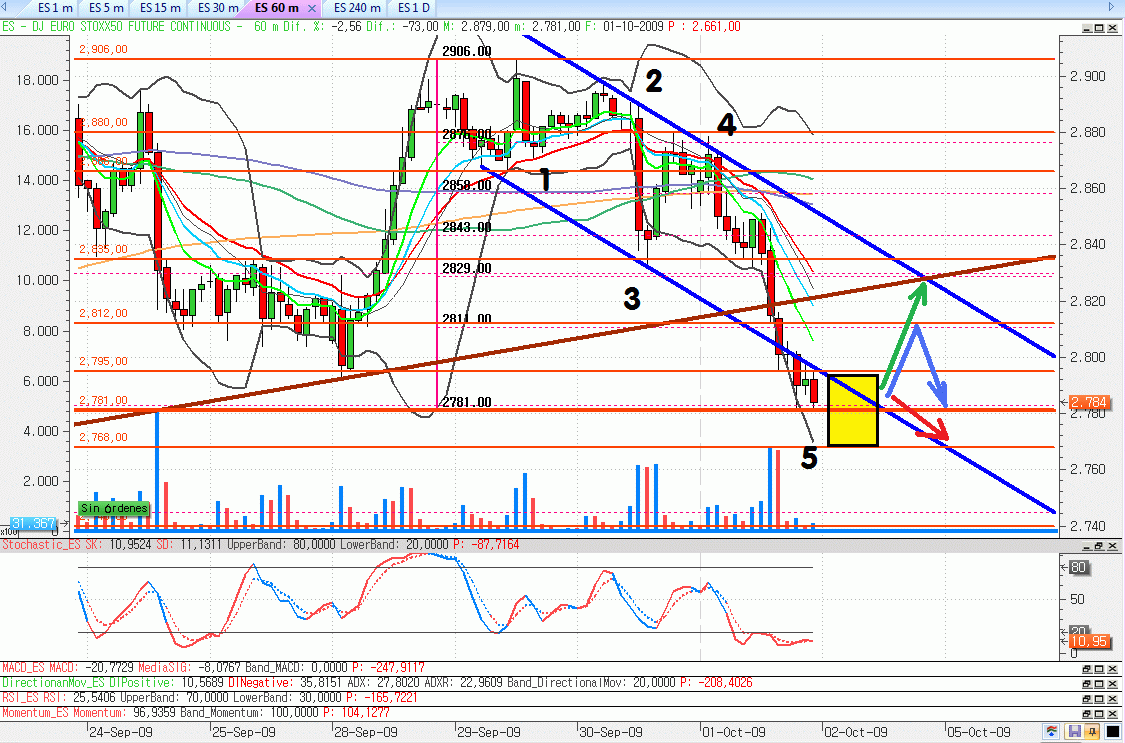Click the green Sin órdenes button
The image size is (1125, 743).
click(x=114, y=508)
